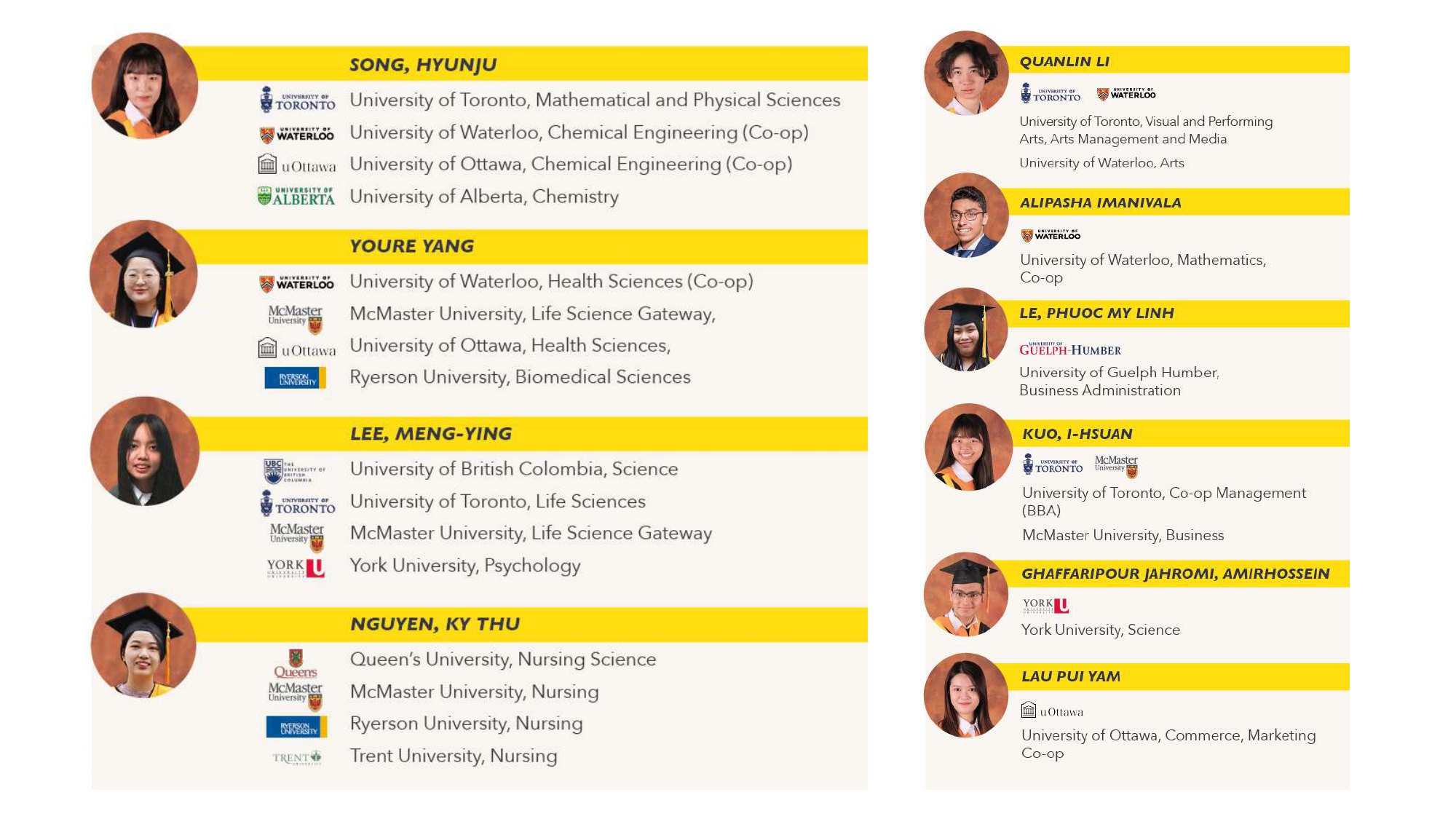Click uOttawa logo under Lau Pui Yam
This screenshot has width=1456, height=819.
pyautogui.click(x=1052, y=711)
